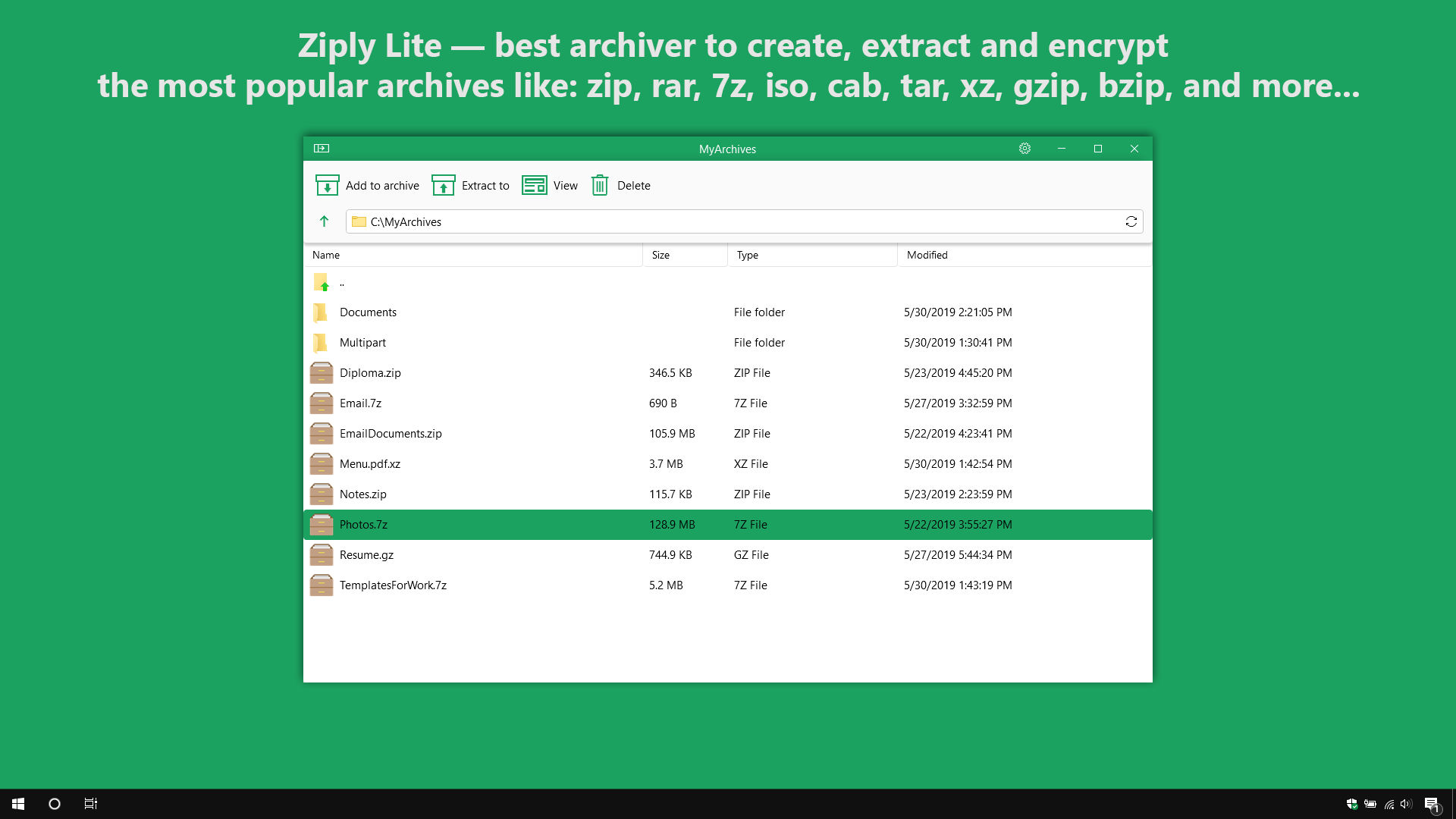Select the Multipart folder
The width and height of the screenshot is (1456, 819).
point(362,343)
